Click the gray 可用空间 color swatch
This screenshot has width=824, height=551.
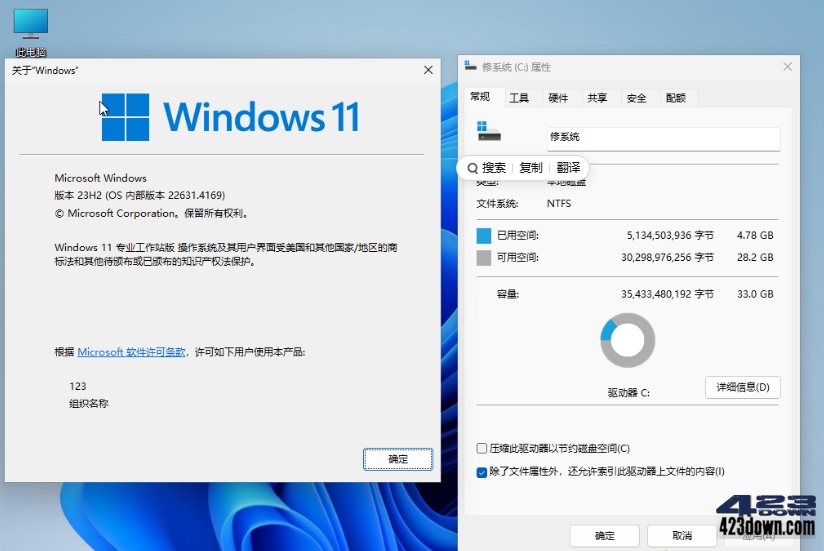click(x=483, y=258)
